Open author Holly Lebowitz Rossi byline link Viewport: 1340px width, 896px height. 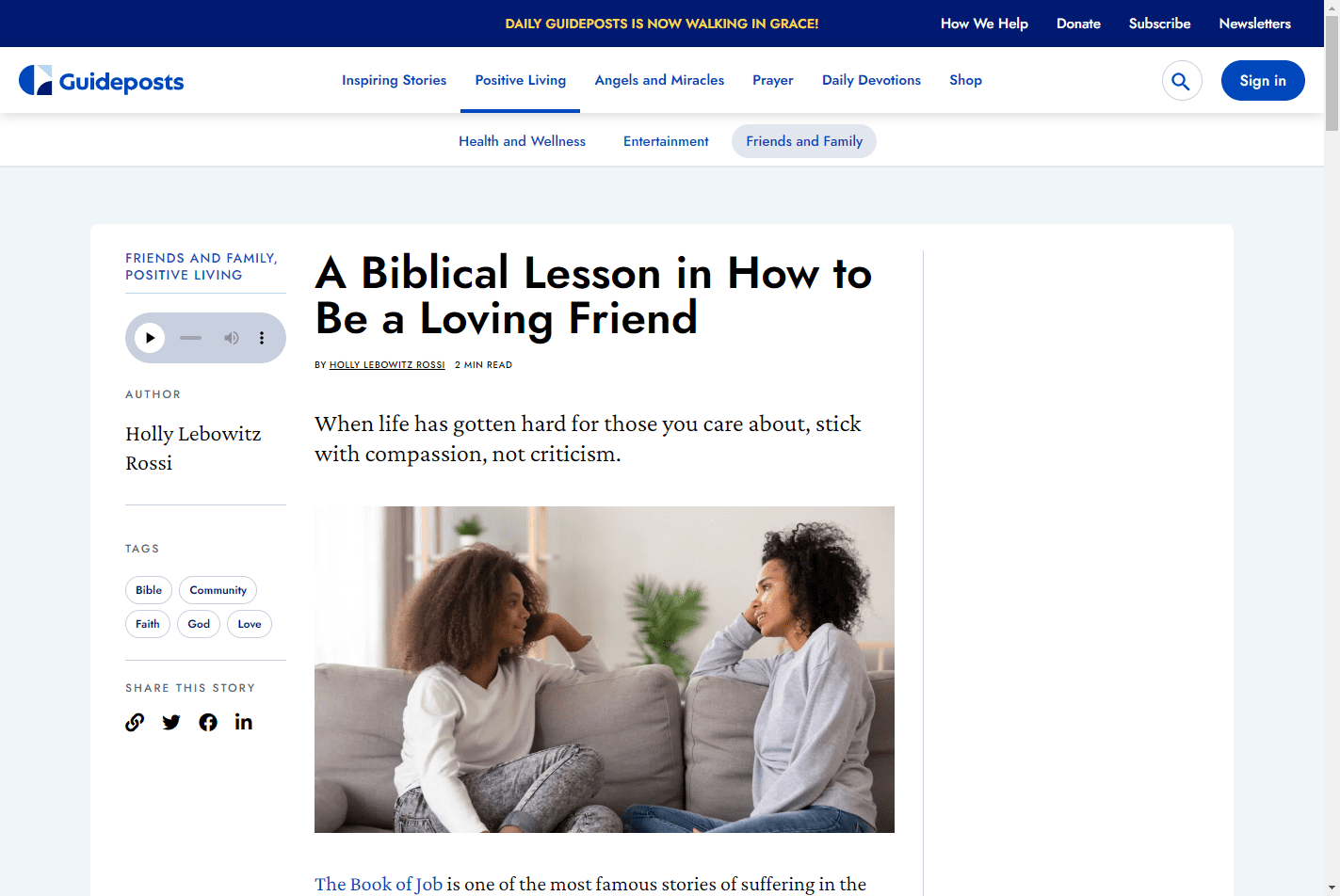pyautogui.click(x=387, y=365)
